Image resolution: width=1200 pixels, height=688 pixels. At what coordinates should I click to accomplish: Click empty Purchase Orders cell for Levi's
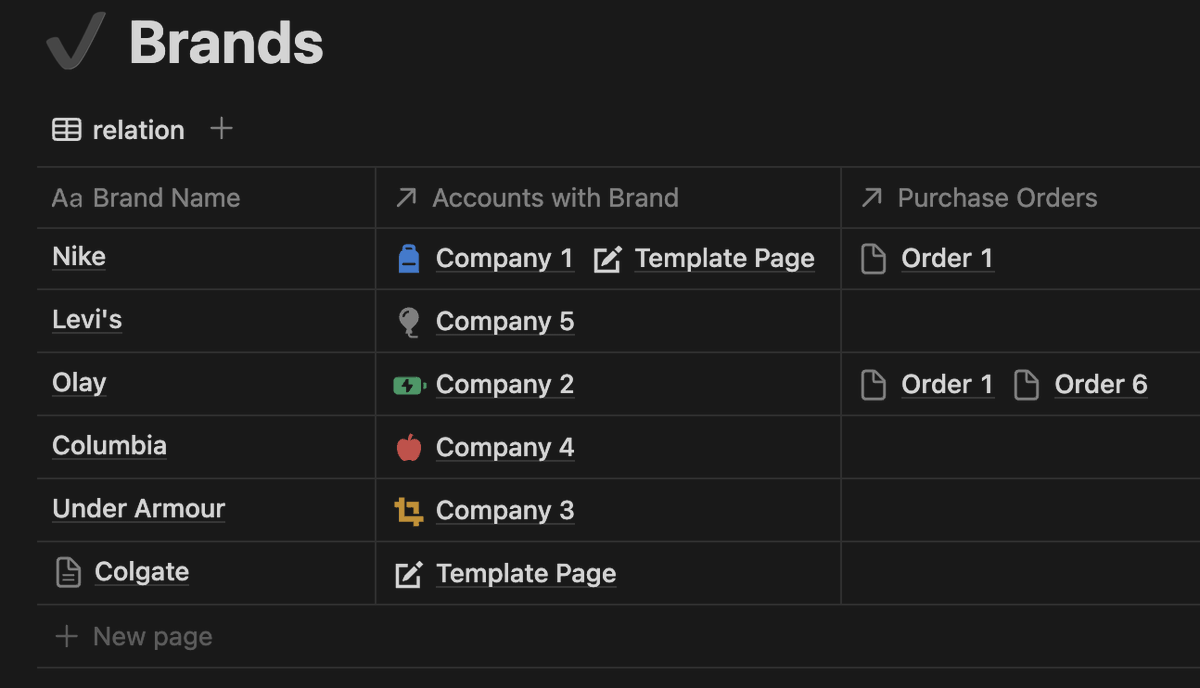[x=1020, y=321]
